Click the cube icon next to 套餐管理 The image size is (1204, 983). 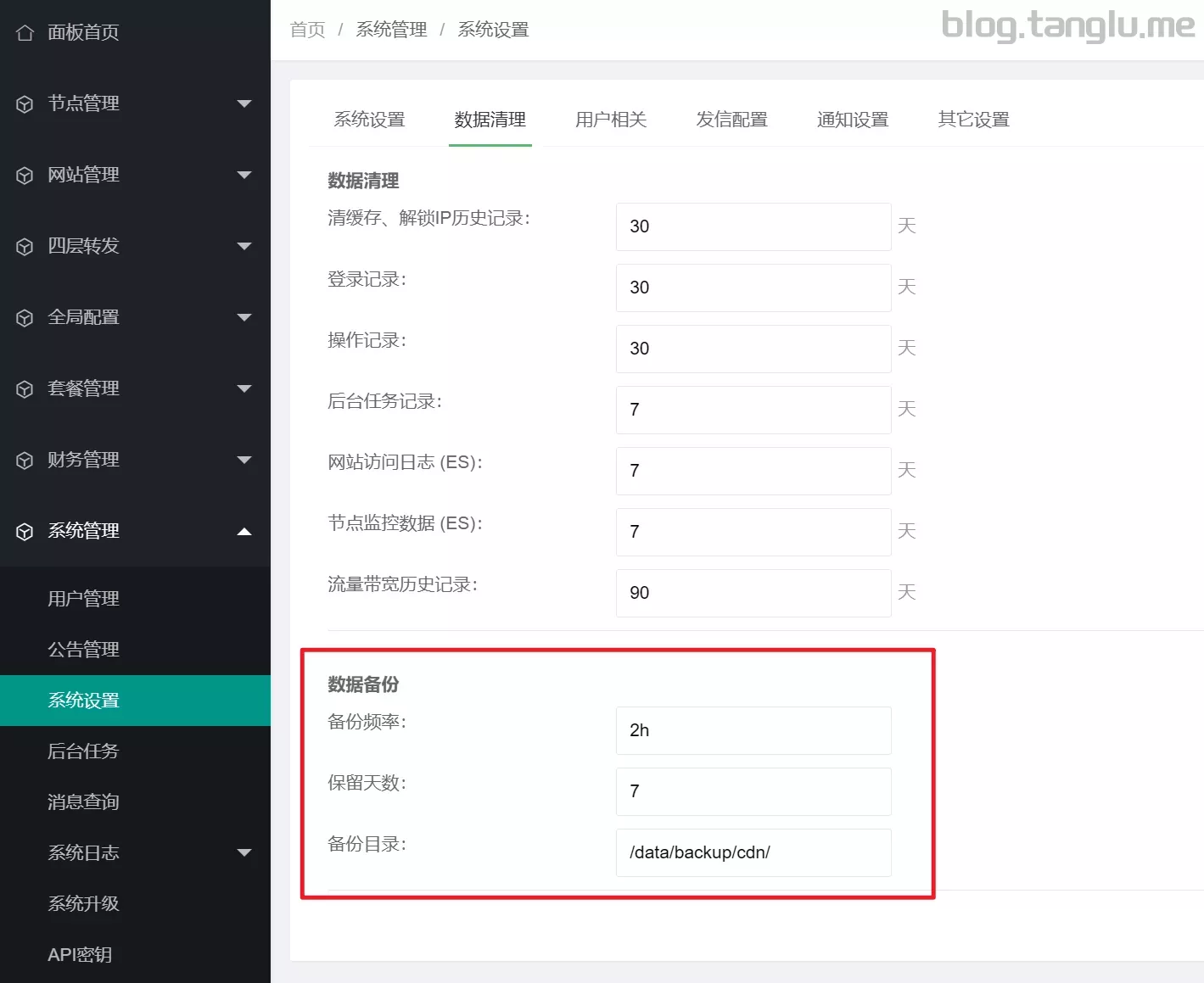click(25, 389)
